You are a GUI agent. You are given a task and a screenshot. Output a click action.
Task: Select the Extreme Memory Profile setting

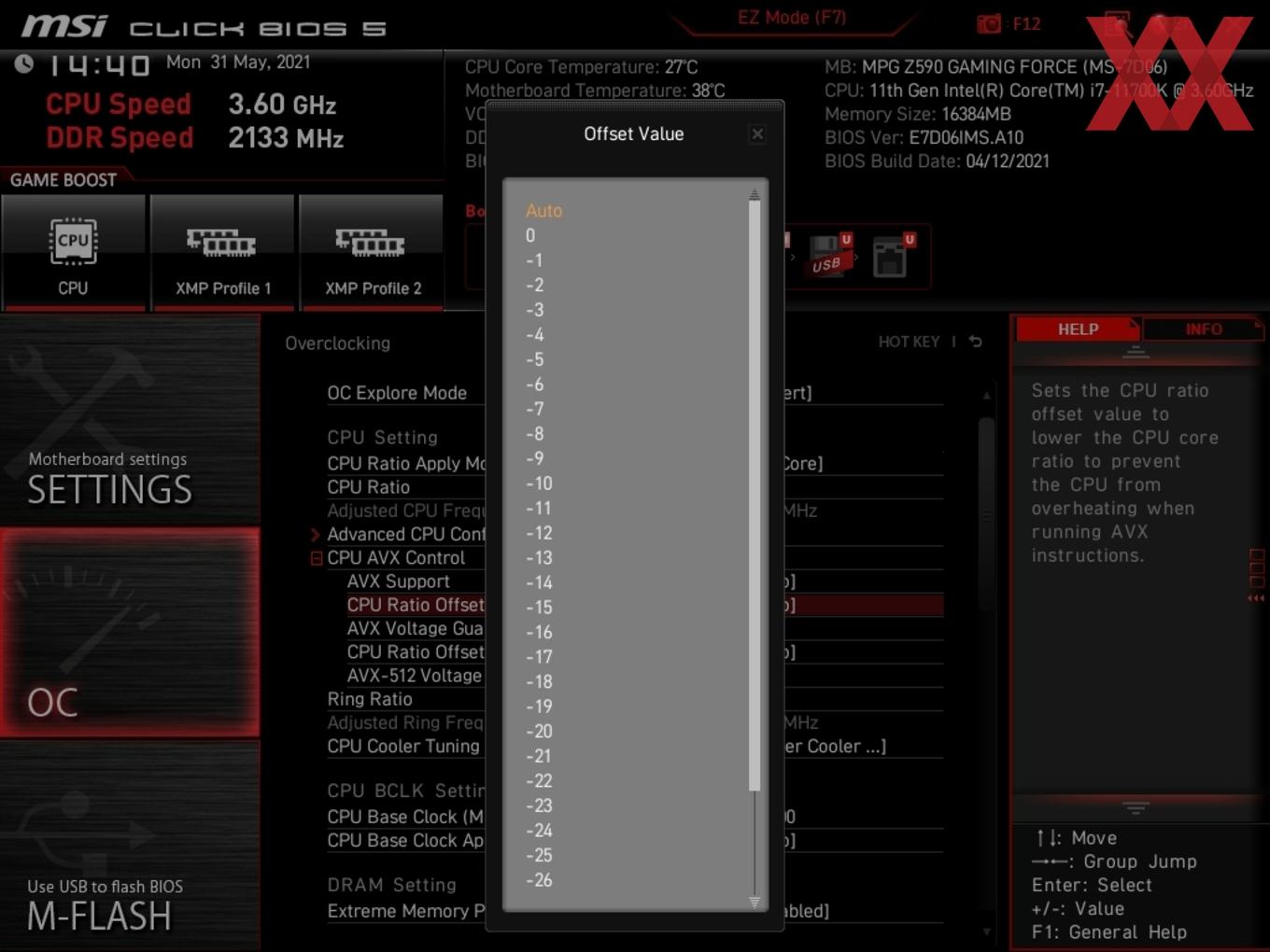click(x=634, y=911)
